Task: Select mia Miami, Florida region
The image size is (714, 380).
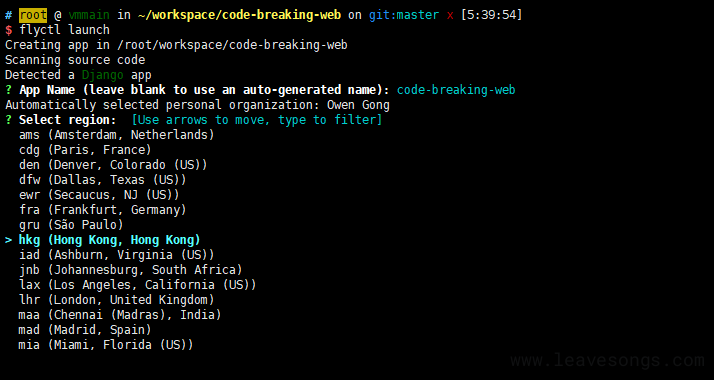Action: 106,345
